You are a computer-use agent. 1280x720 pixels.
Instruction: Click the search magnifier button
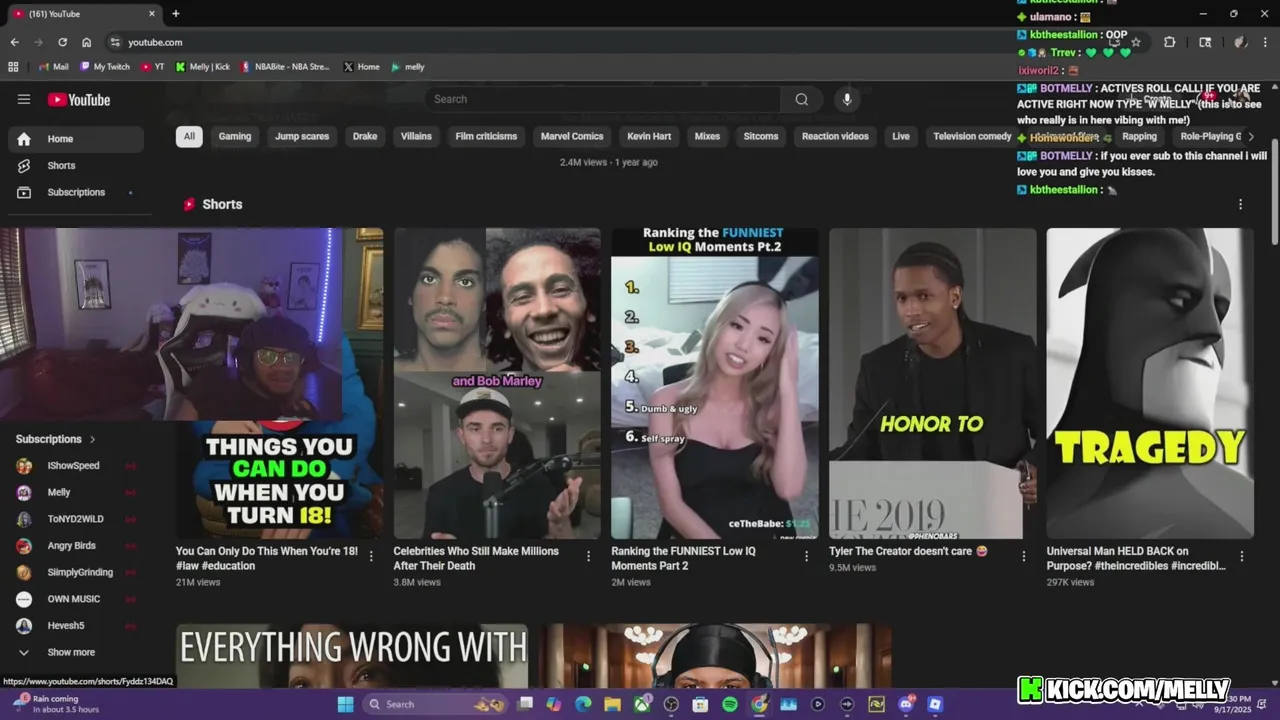(801, 99)
